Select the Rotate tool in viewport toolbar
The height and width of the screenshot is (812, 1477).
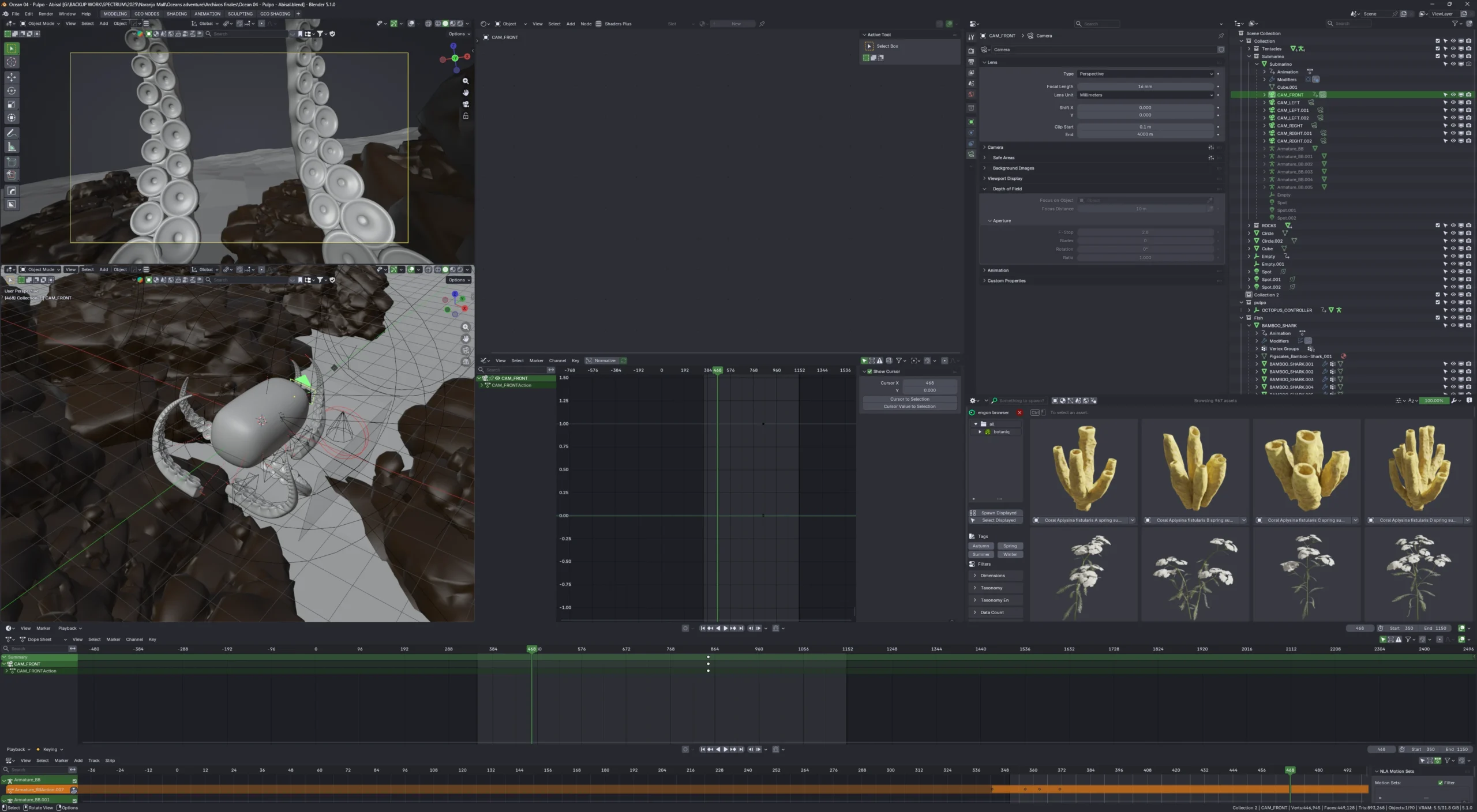(12, 91)
